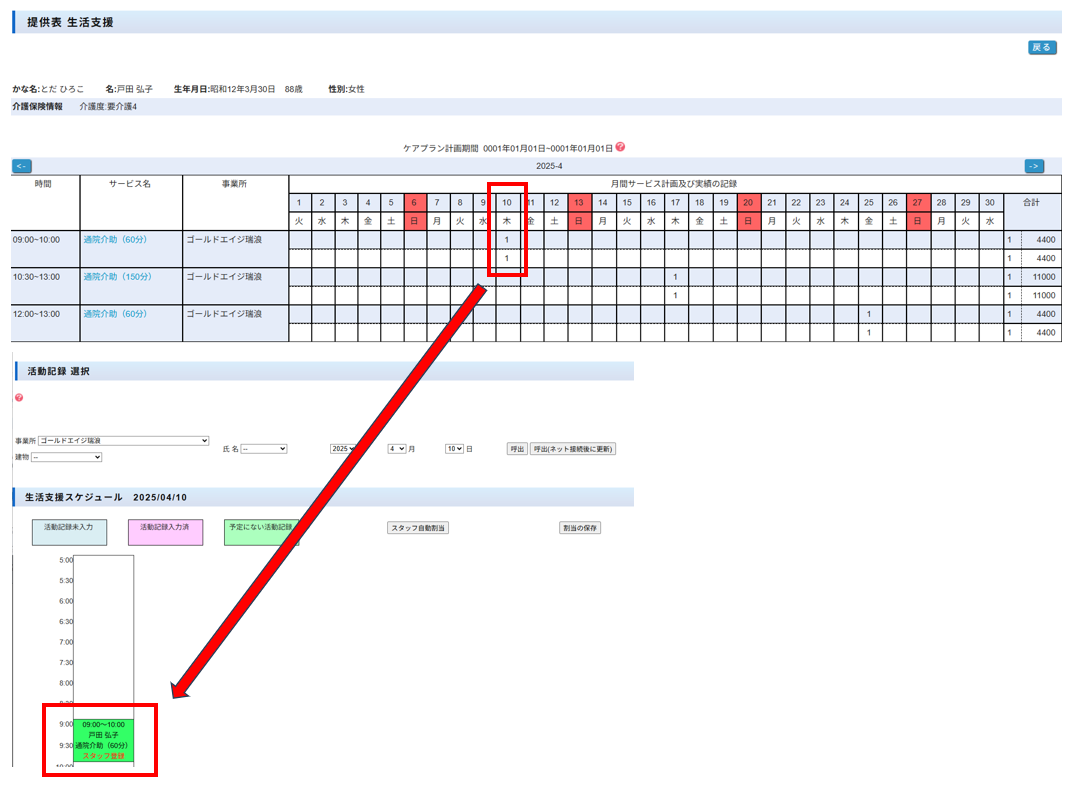
Task: Click the pink 活動記録入力済 legend box
Action: [165, 531]
